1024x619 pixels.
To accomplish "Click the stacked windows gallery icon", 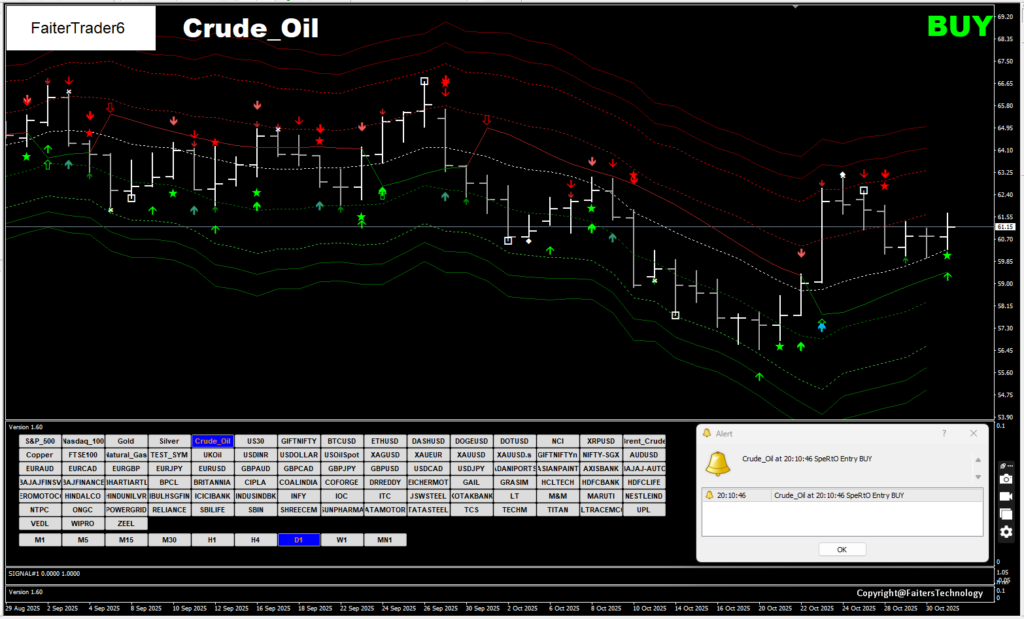I will (x=1006, y=514).
